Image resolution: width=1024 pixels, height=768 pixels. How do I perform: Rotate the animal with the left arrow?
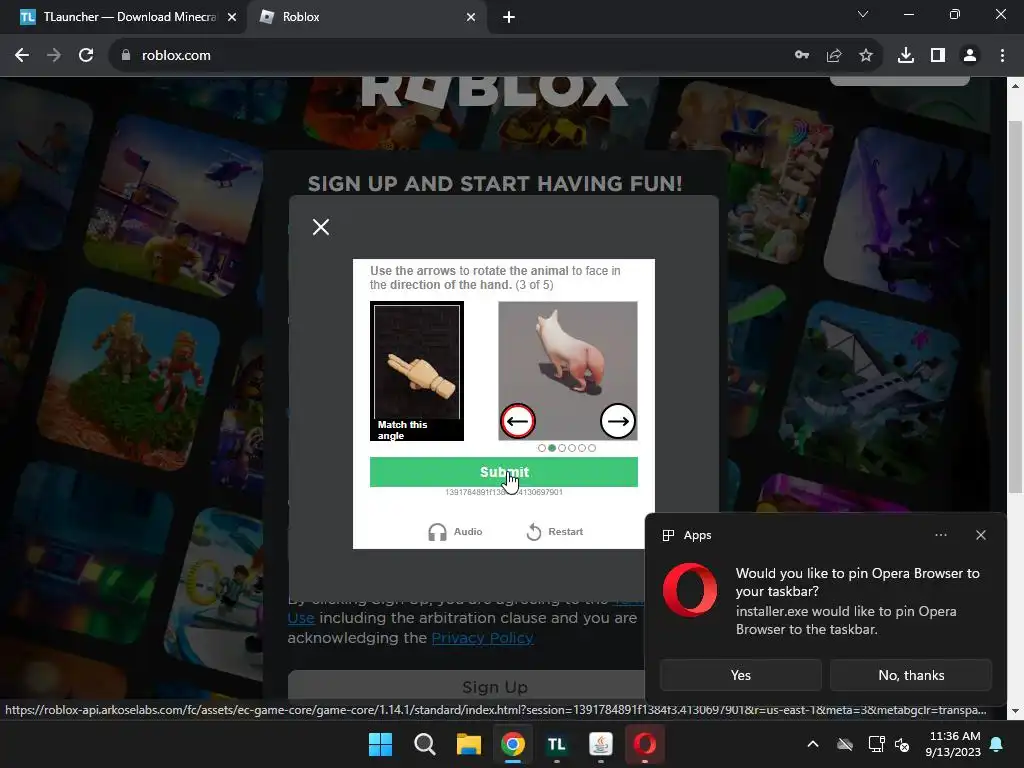[518, 421]
